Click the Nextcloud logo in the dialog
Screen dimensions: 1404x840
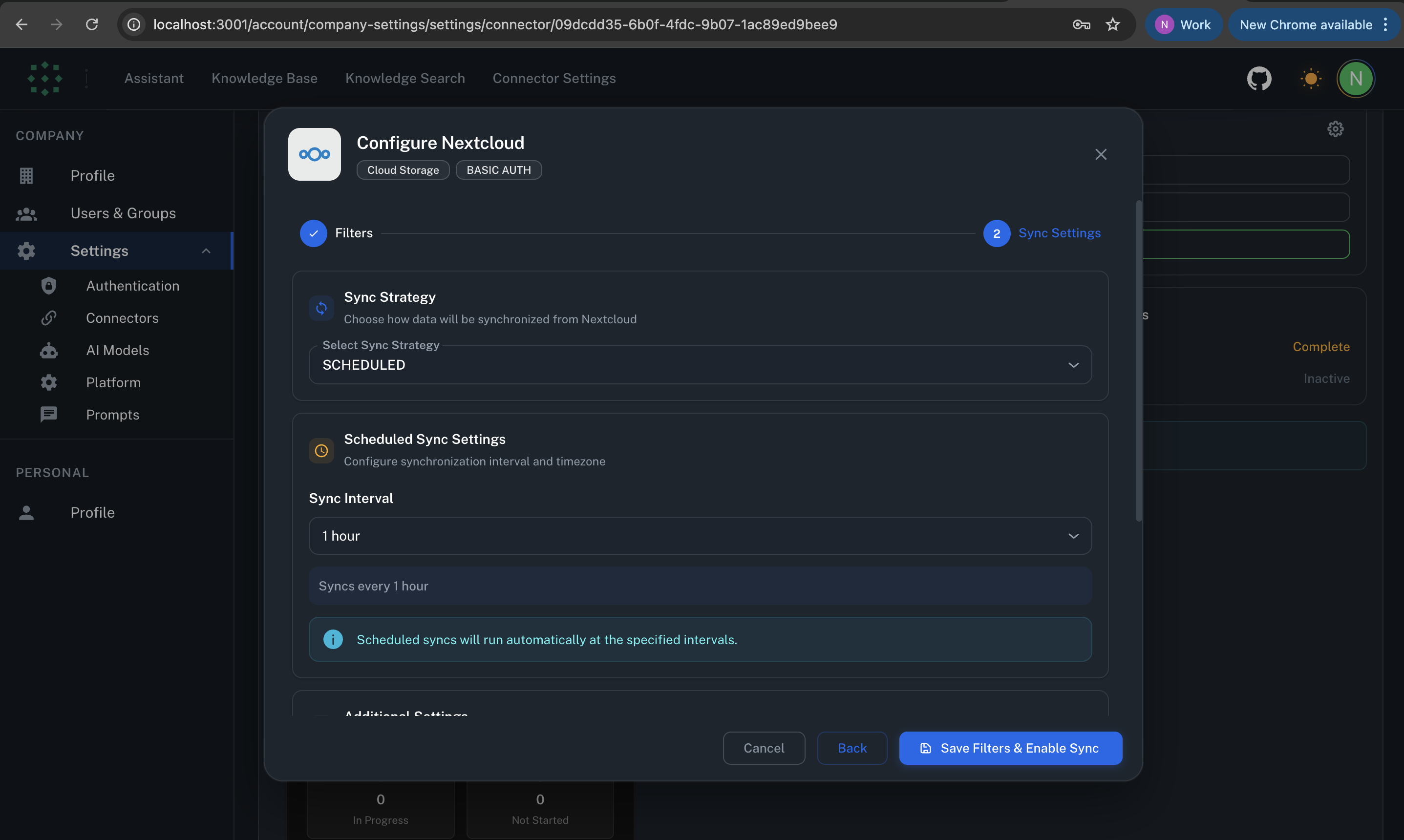[314, 154]
